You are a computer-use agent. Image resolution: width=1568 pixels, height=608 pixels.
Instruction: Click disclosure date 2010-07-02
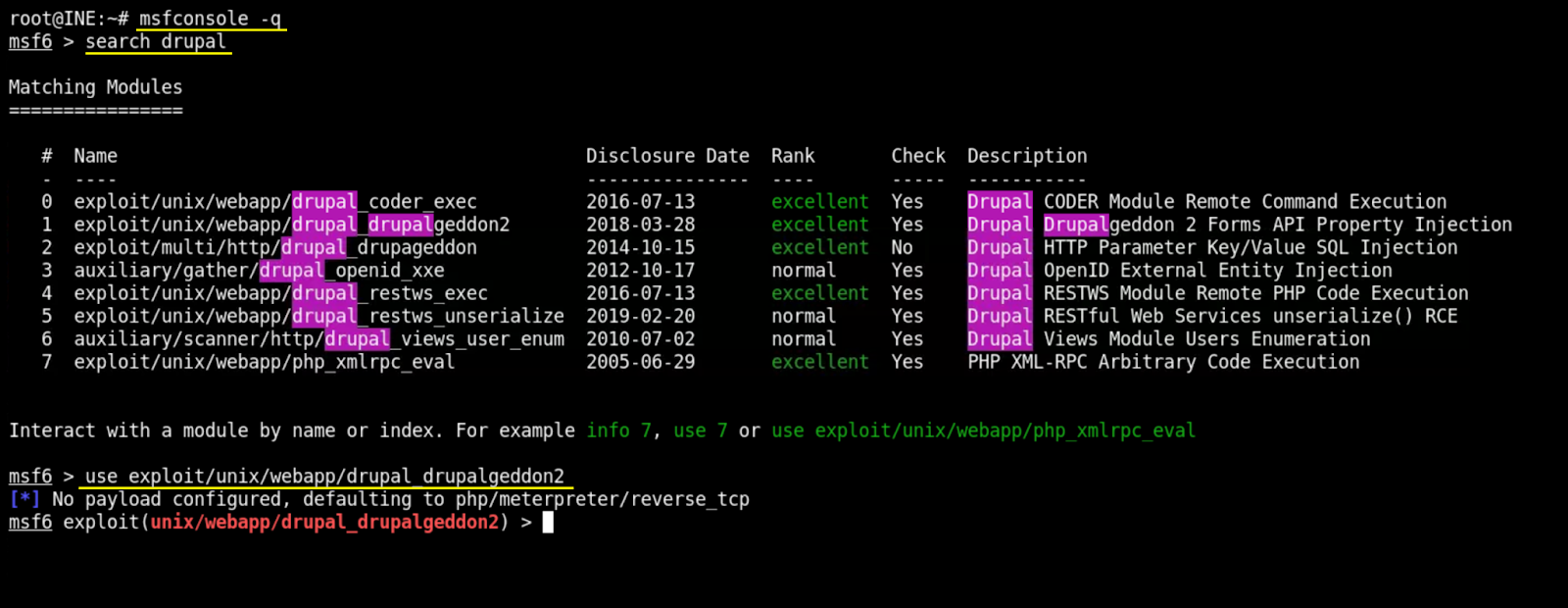641,339
